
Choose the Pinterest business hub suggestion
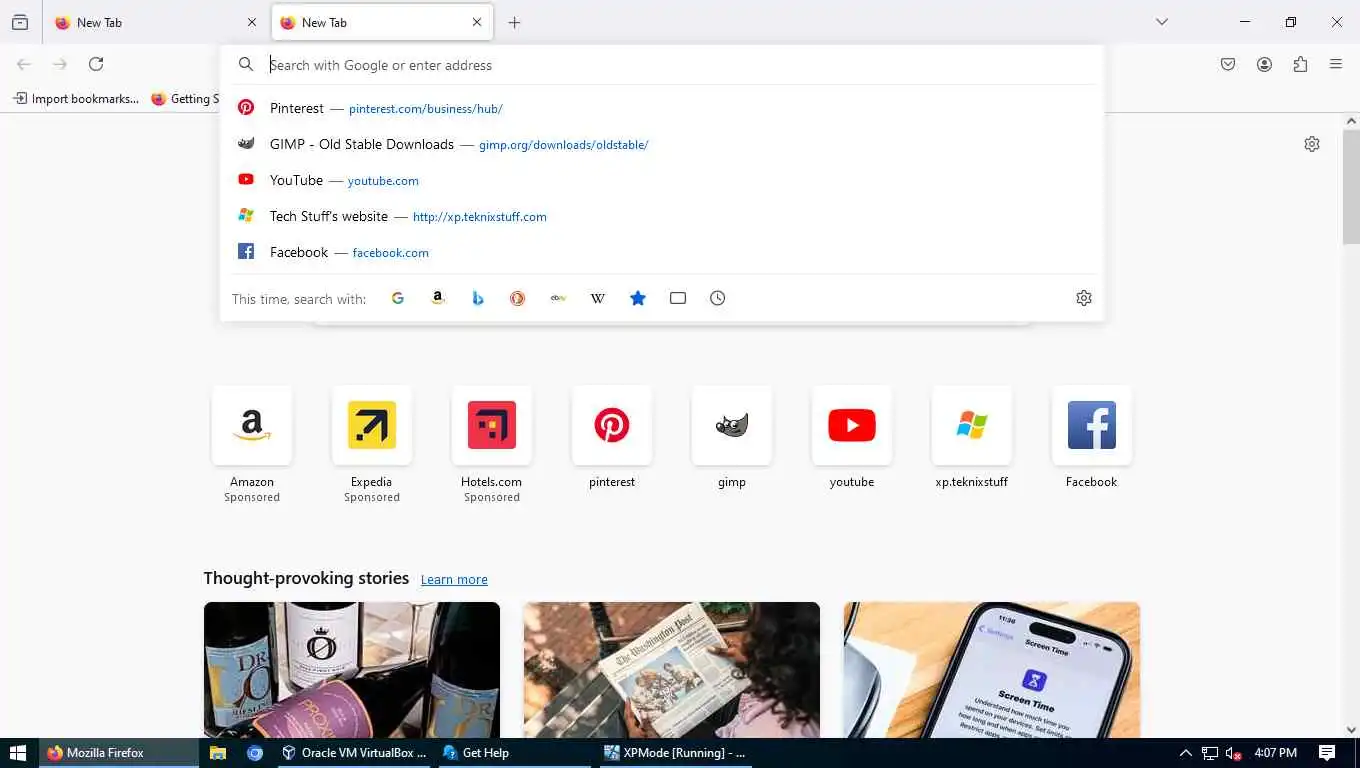662,108
